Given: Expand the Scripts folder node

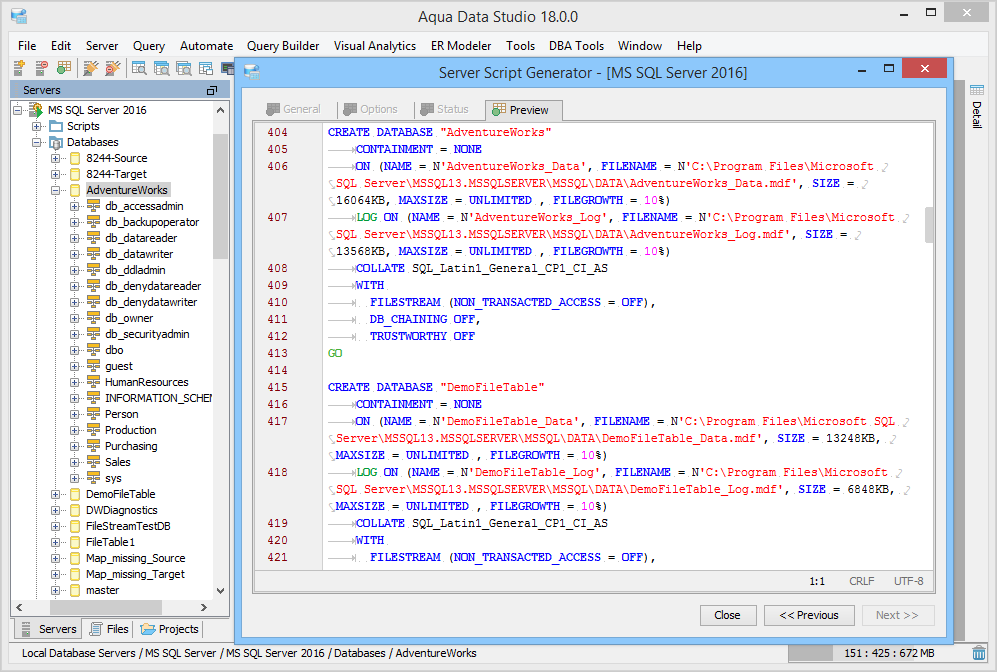Looking at the screenshot, I should (37, 126).
